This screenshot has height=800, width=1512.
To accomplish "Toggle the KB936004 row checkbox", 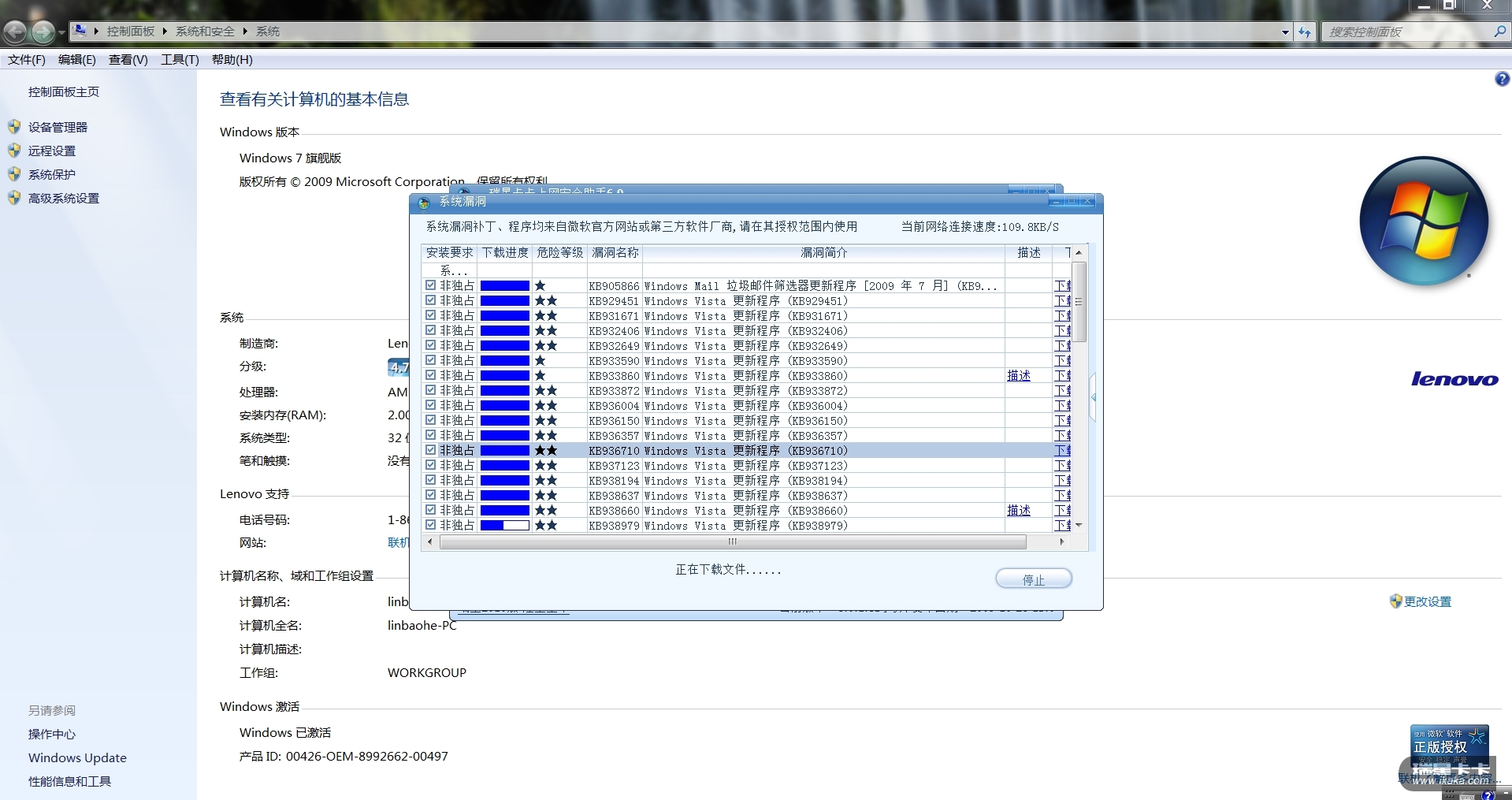I will coord(430,405).
